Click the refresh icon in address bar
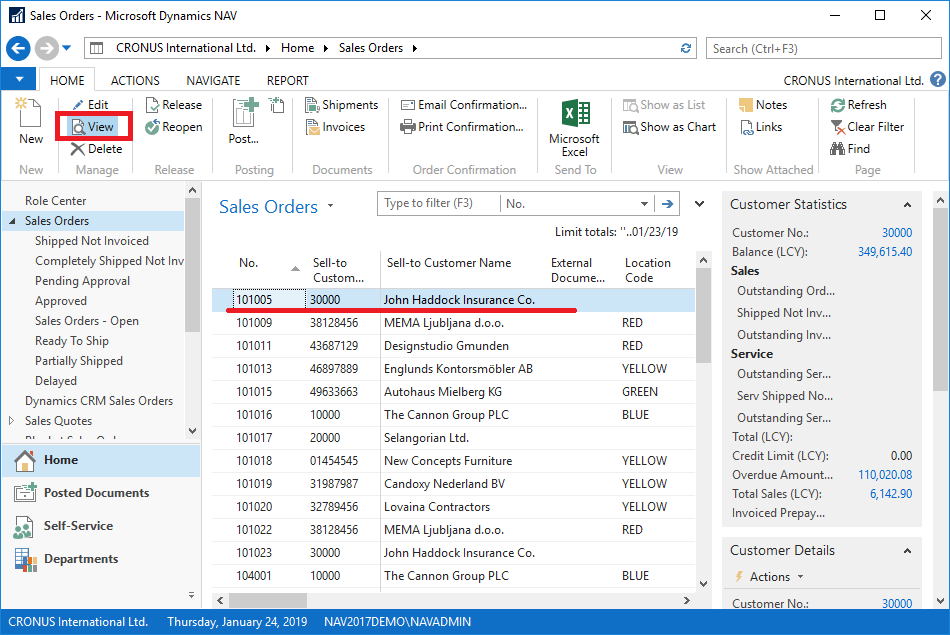This screenshot has height=635, width=950. pos(686,48)
